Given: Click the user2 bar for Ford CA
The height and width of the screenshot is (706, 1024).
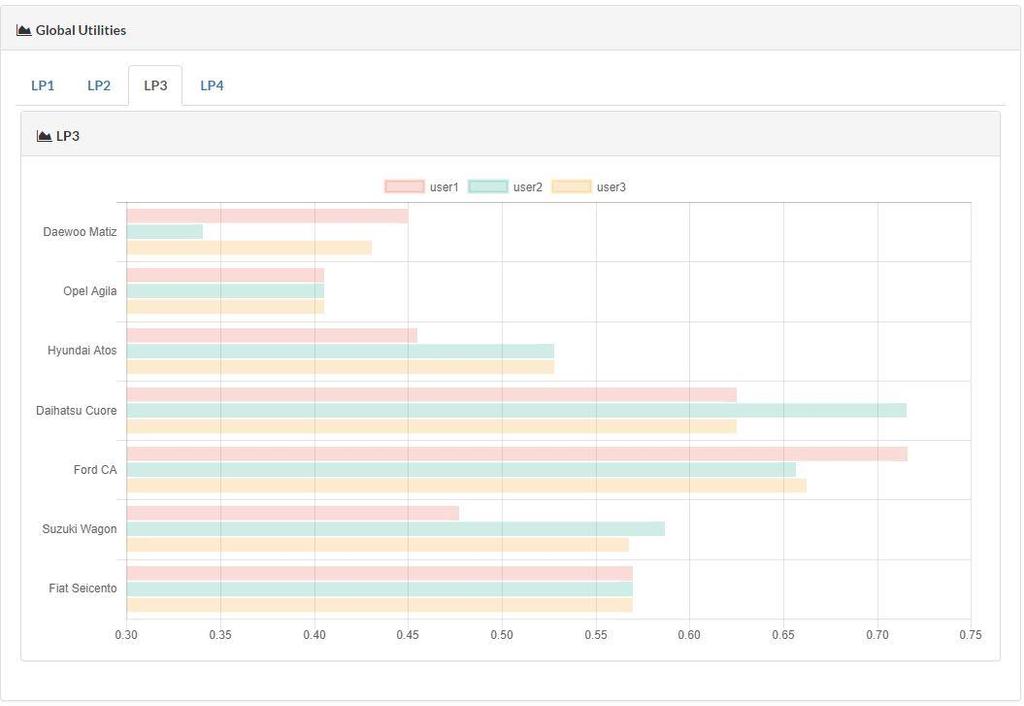Looking at the screenshot, I should pos(462,470).
